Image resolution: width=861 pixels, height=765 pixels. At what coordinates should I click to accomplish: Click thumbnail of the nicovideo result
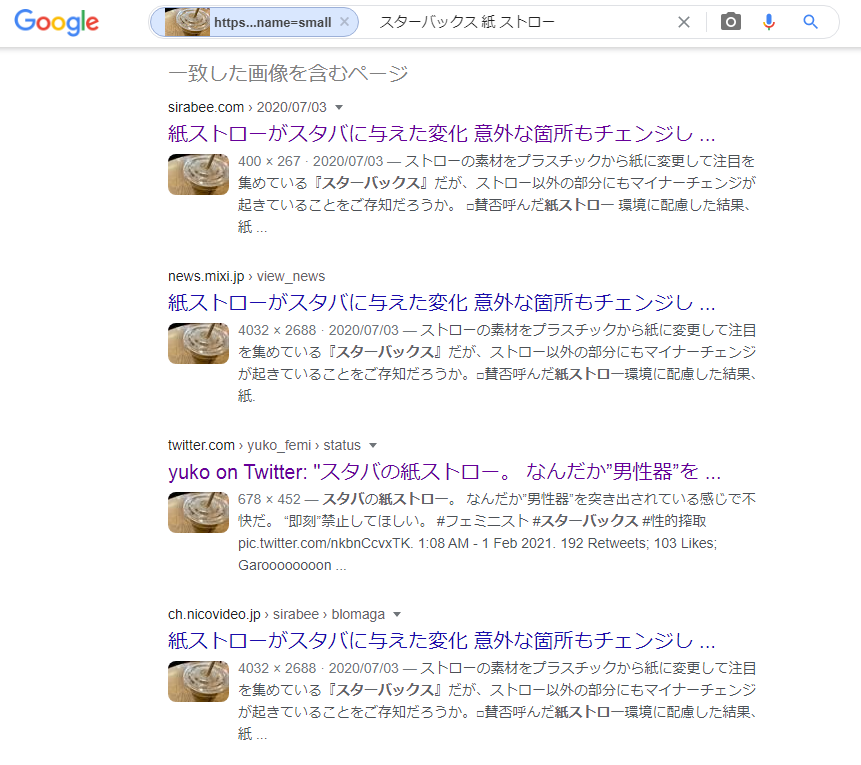[x=198, y=682]
